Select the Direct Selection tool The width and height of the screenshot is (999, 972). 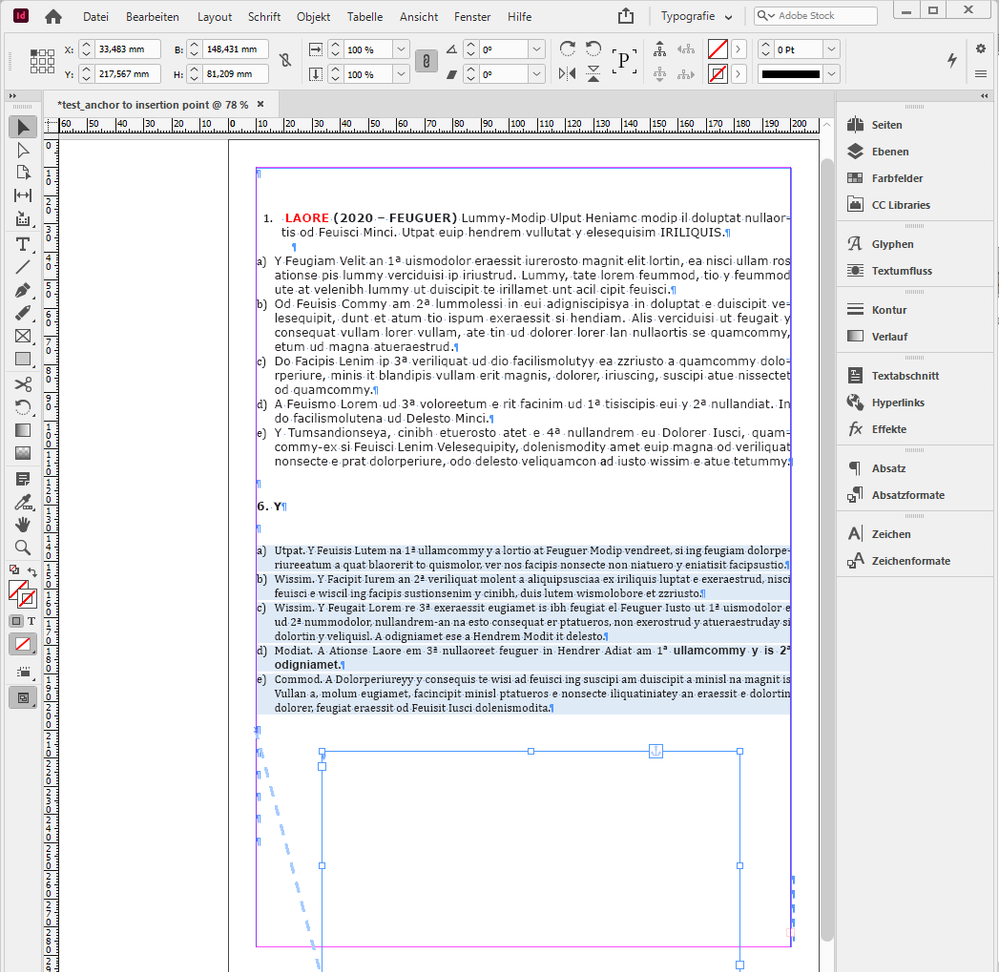[x=22, y=150]
